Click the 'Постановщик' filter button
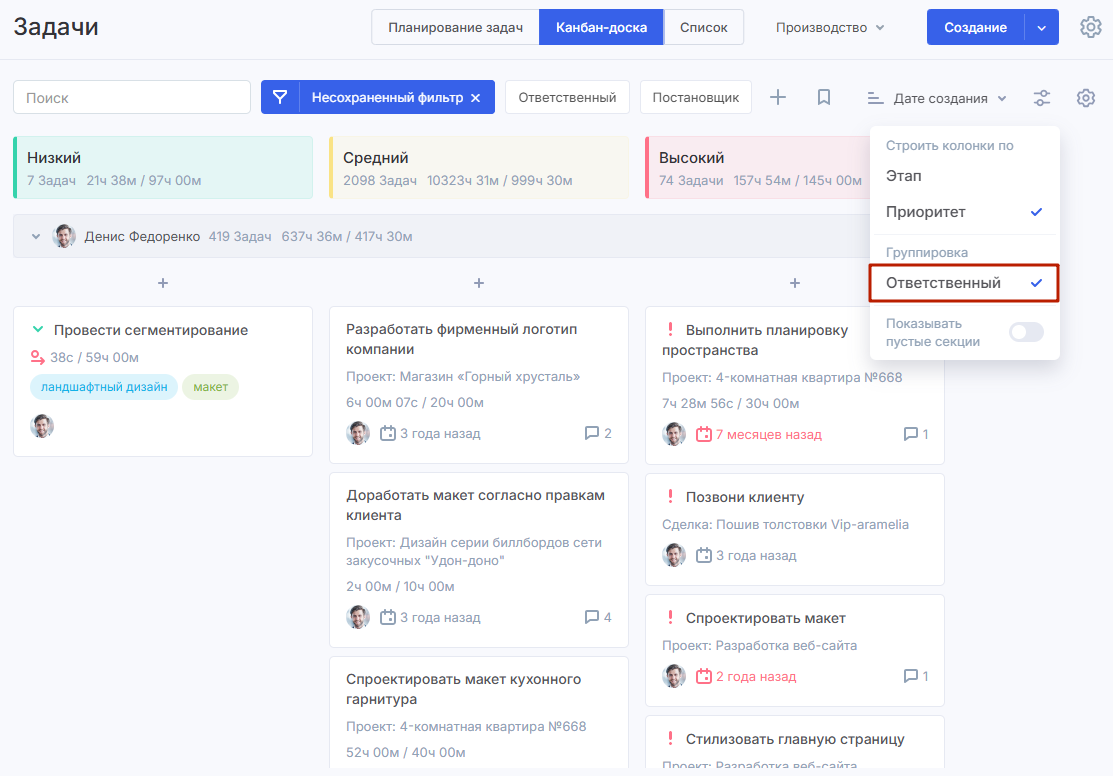Screen dimensions: 1113x776 [x=695, y=97]
